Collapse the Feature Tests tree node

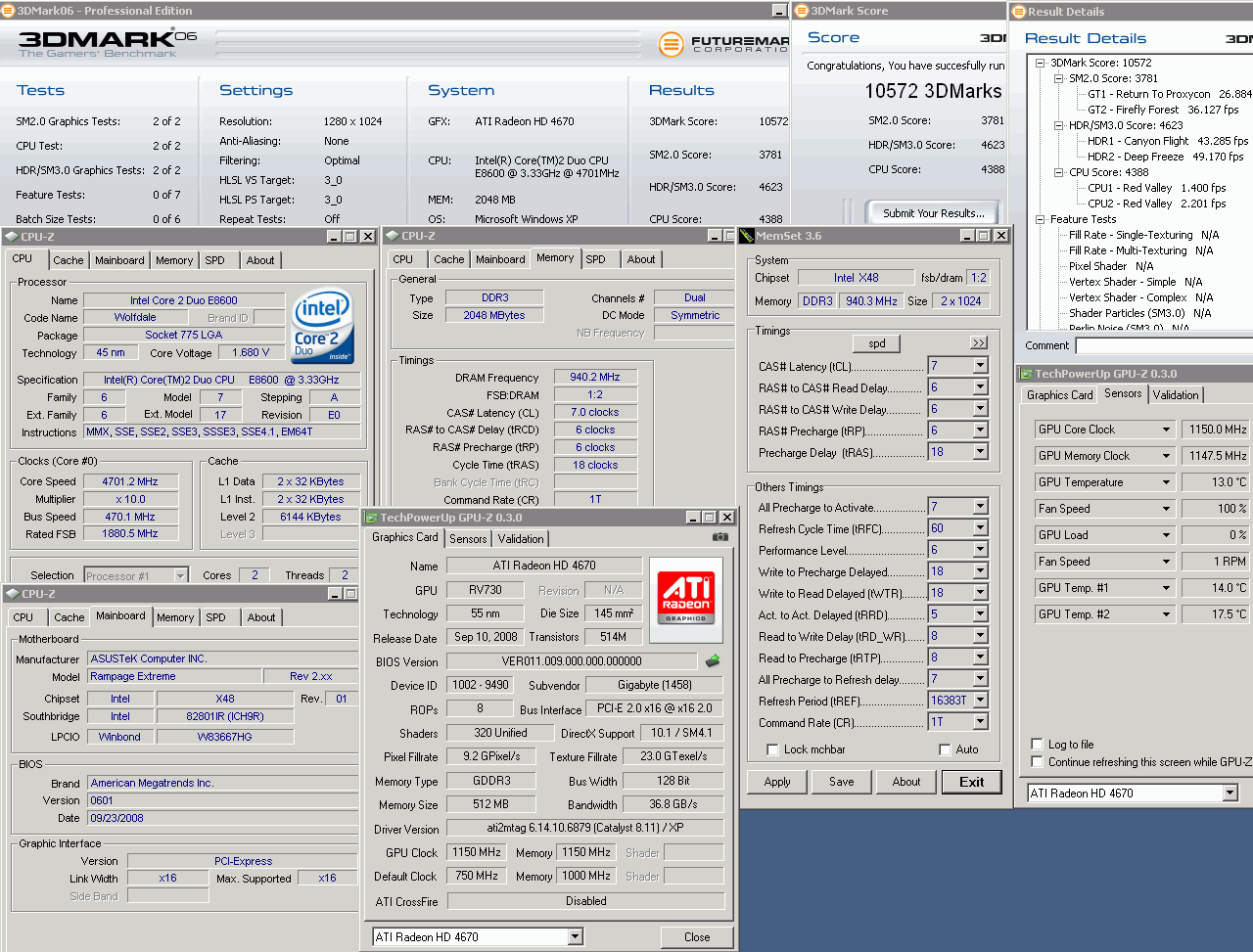coord(1040,219)
